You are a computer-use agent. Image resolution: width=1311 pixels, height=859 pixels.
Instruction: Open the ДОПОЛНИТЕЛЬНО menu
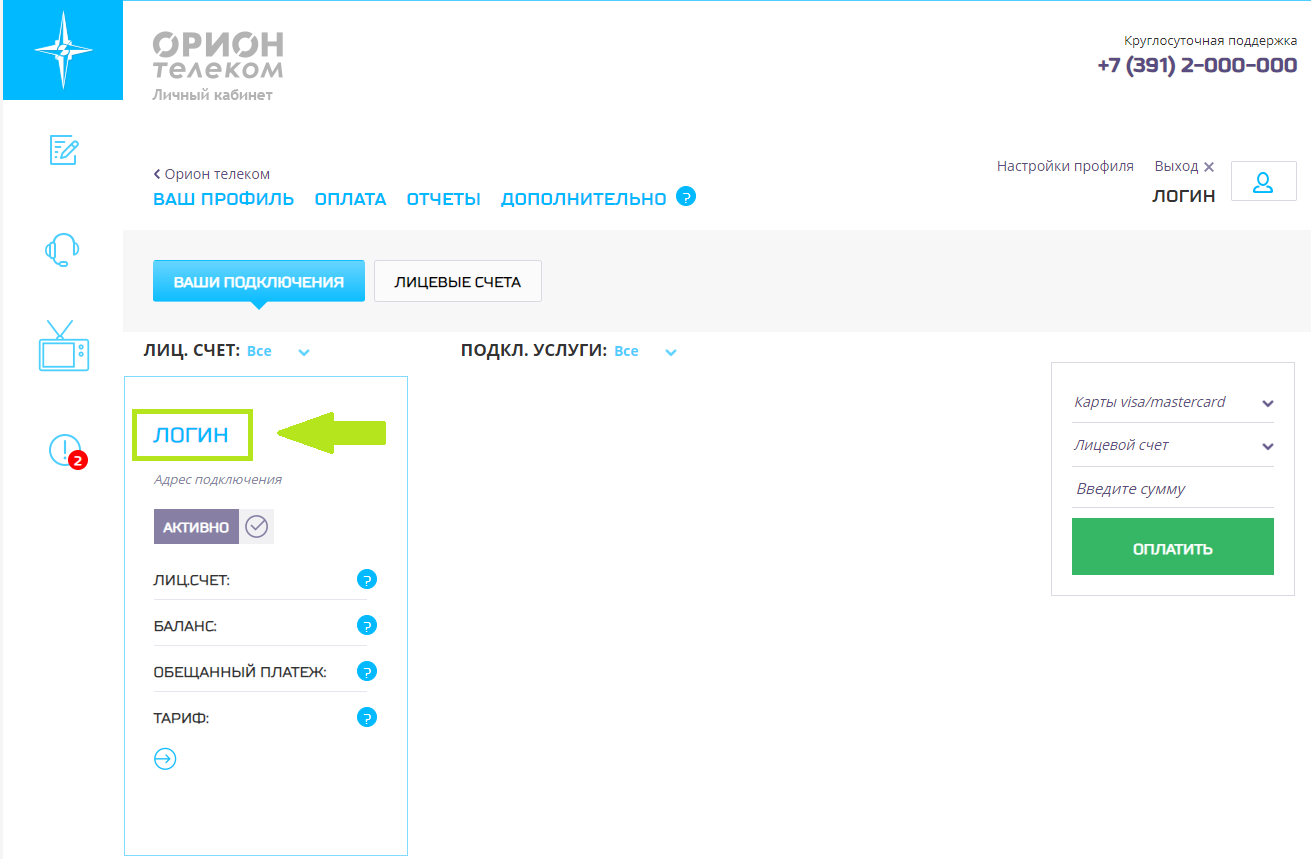point(583,199)
